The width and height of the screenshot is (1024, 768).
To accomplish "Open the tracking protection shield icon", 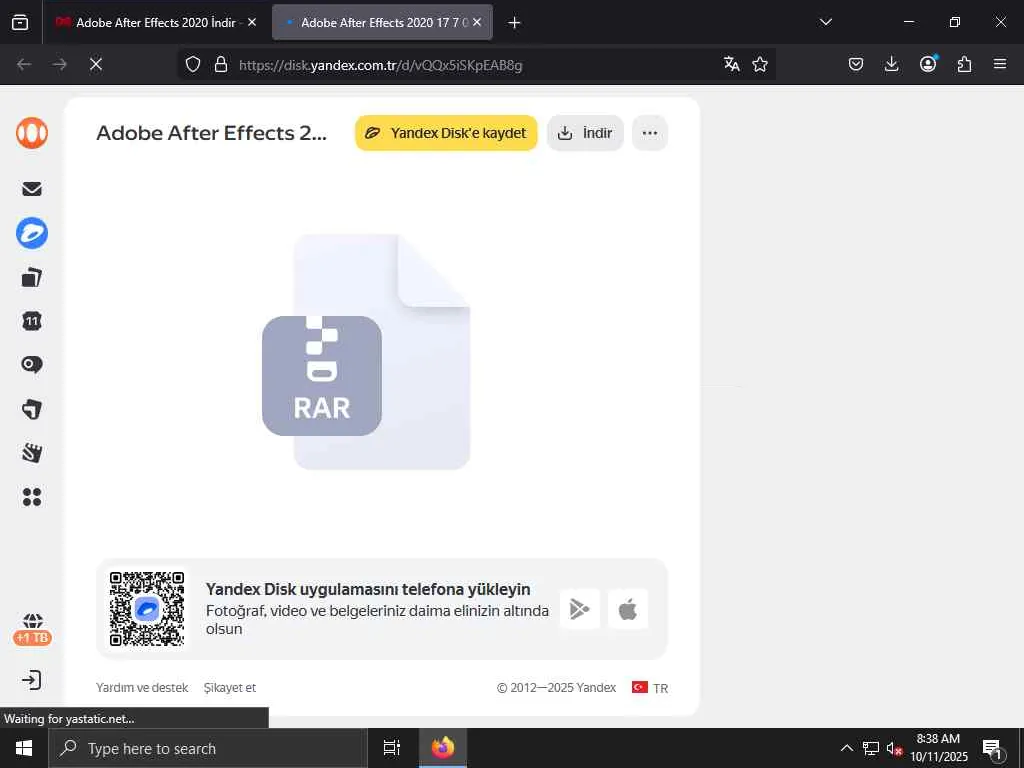I will click(193, 65).
